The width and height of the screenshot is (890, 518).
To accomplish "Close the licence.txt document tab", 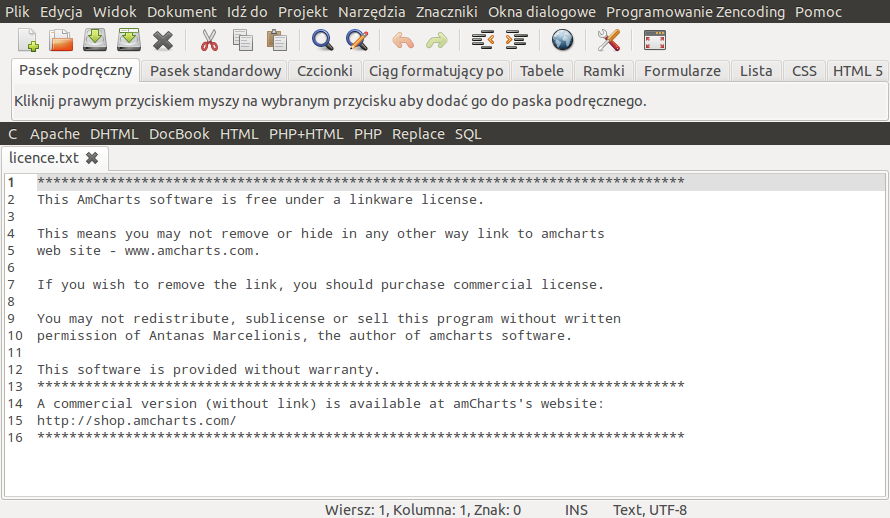I will coord(92,158).
